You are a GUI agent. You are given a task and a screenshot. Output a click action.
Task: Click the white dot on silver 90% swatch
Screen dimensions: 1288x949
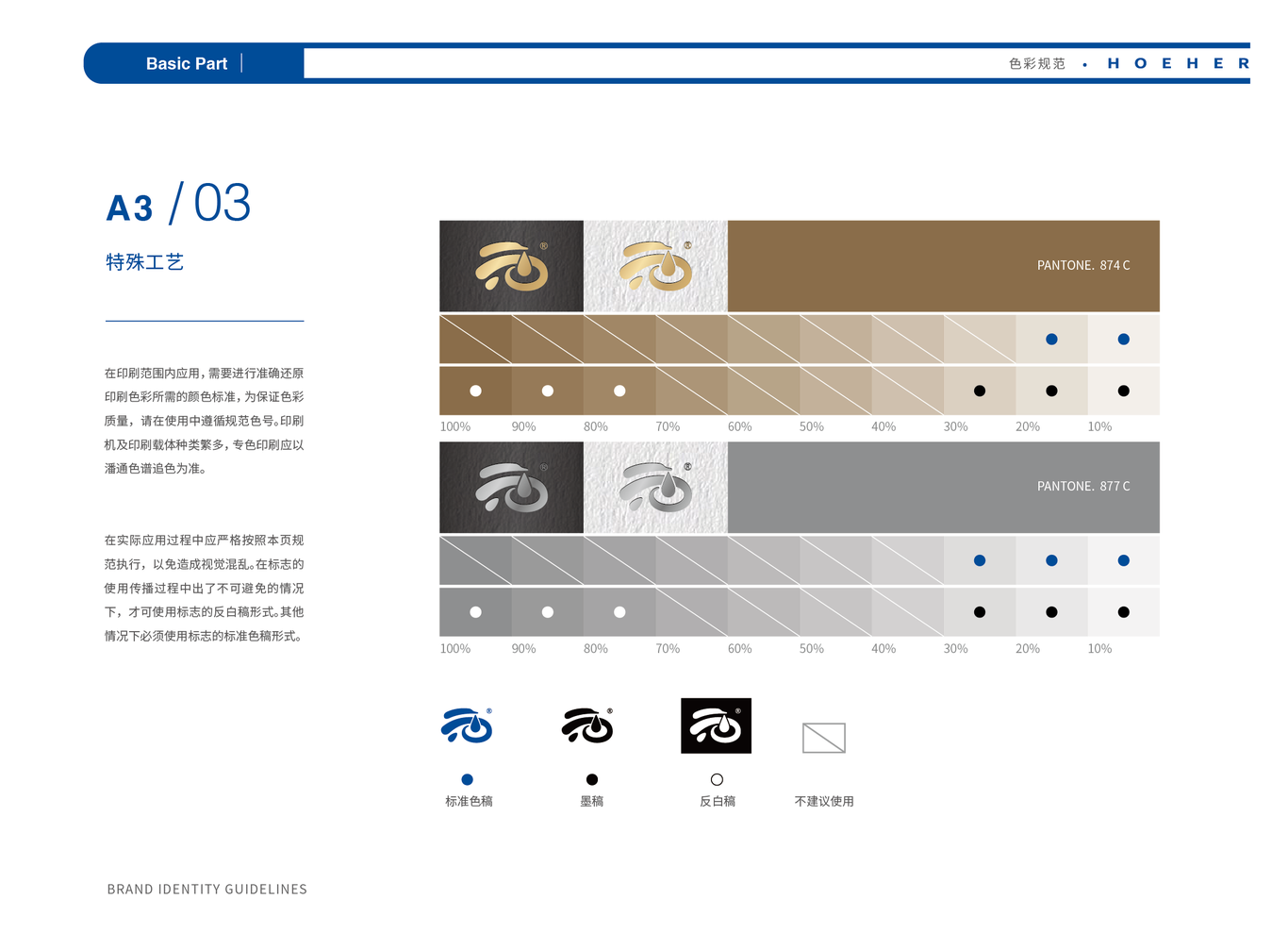(x=548, y=612)
